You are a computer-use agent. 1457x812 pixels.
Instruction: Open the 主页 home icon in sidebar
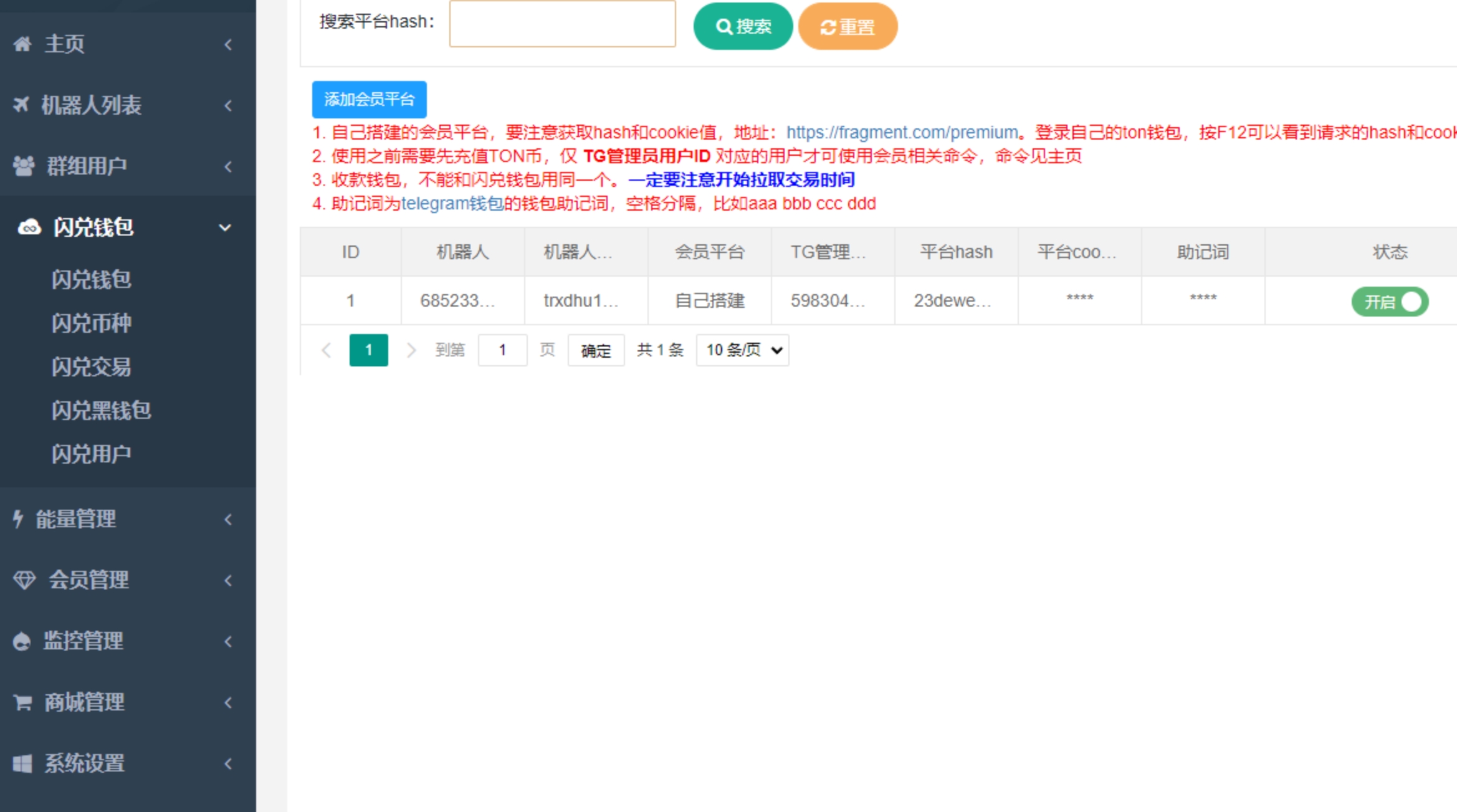click(x=22, y=44)
